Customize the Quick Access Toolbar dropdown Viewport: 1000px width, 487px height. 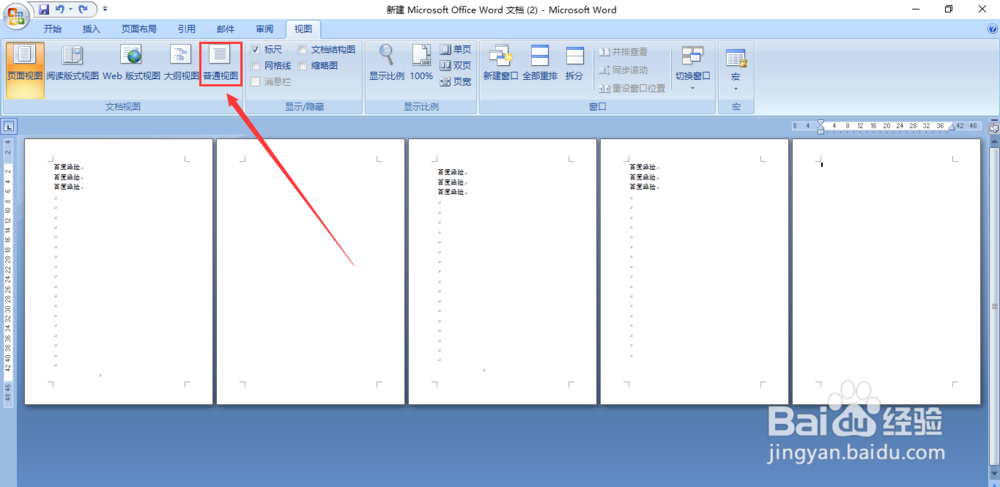click(105, 10)
